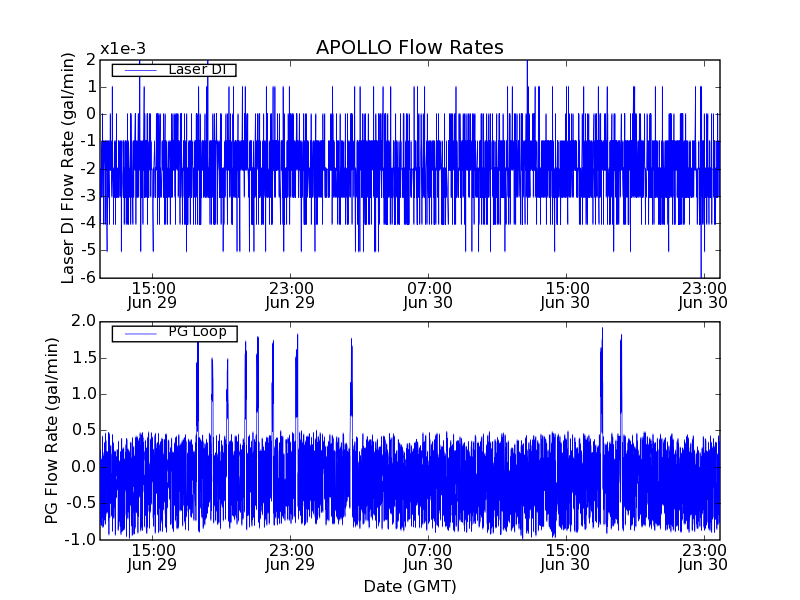Click the "-1.0" y-axis tick on the PG chart
This screenshot has width=800, height=600.
click(81, 539)
